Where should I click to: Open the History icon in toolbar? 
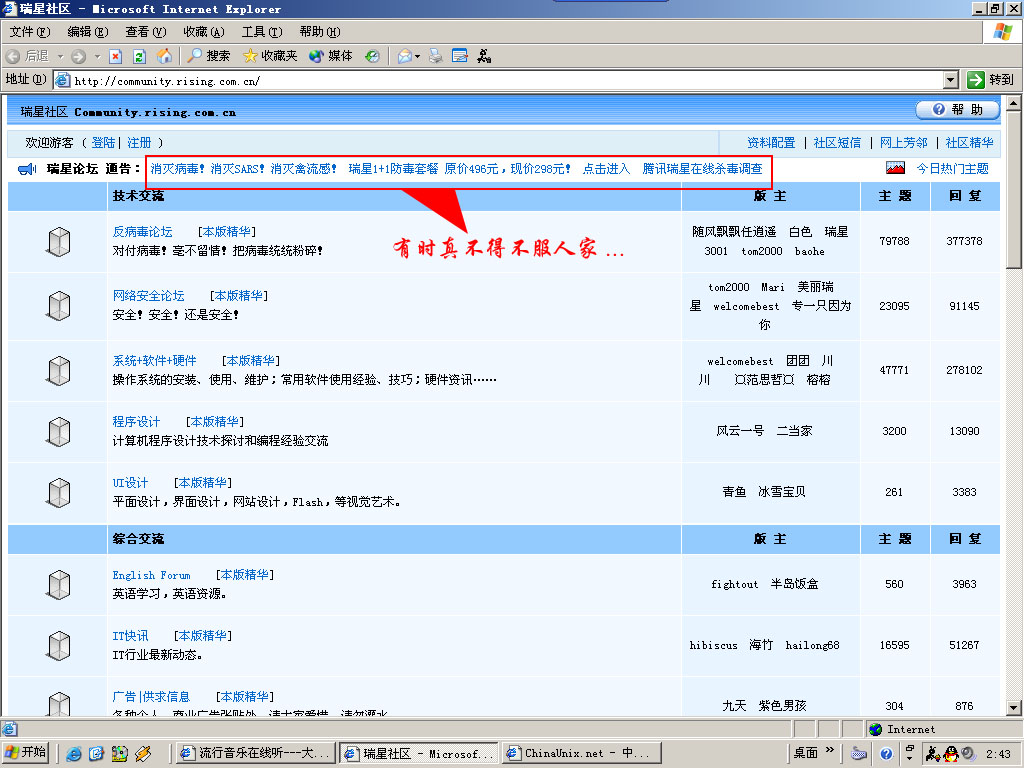click(372, 57)
